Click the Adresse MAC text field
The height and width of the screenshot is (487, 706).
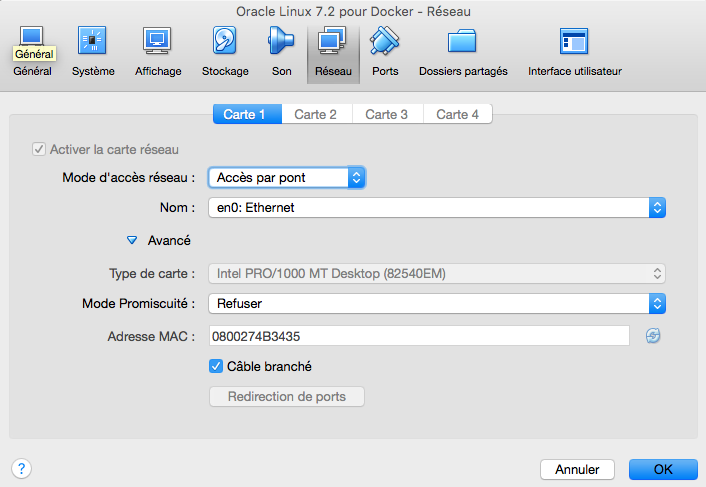(418, 336)
